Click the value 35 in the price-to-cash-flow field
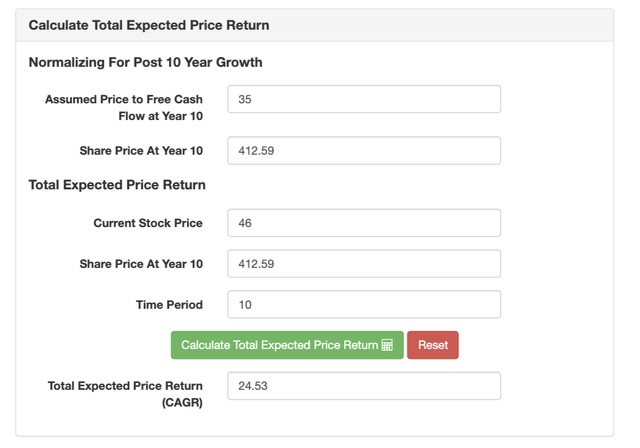This screenshot has width=640, height=448. coord(245,99)
